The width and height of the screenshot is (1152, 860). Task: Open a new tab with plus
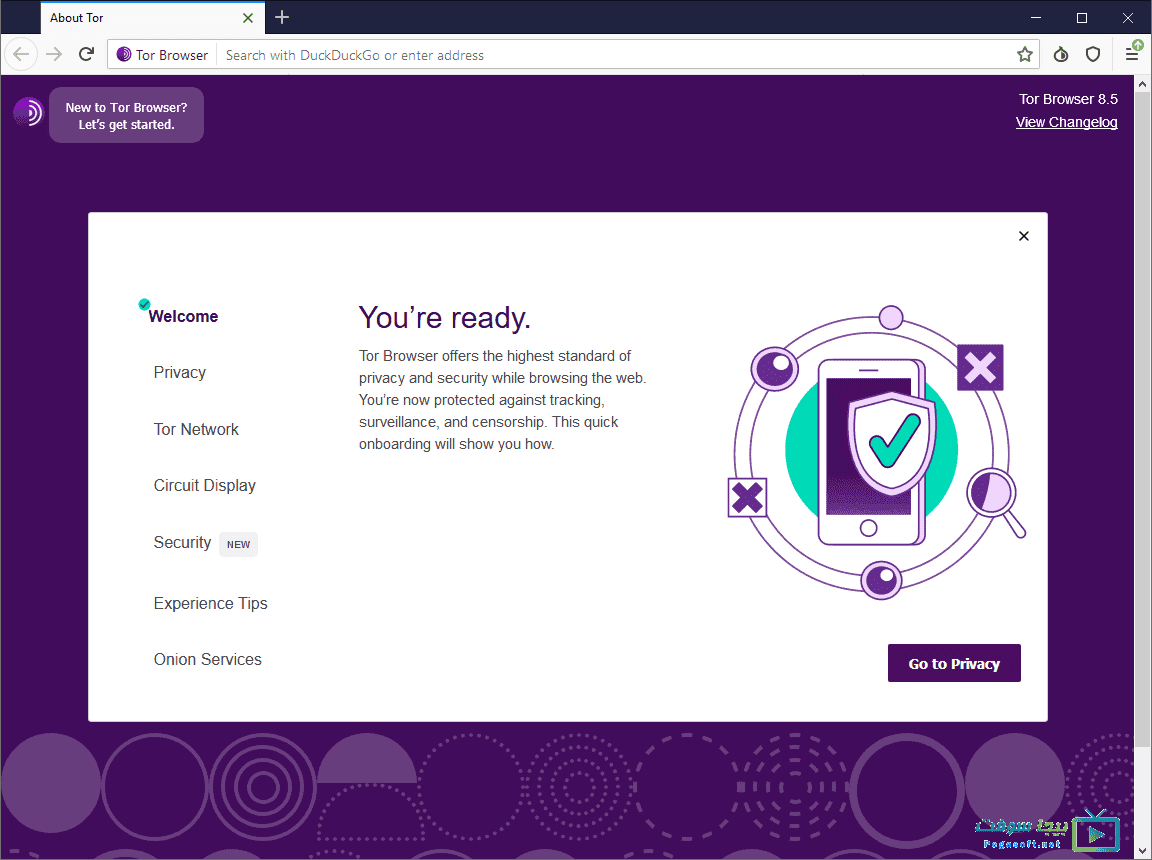click(x=281, y=17)
